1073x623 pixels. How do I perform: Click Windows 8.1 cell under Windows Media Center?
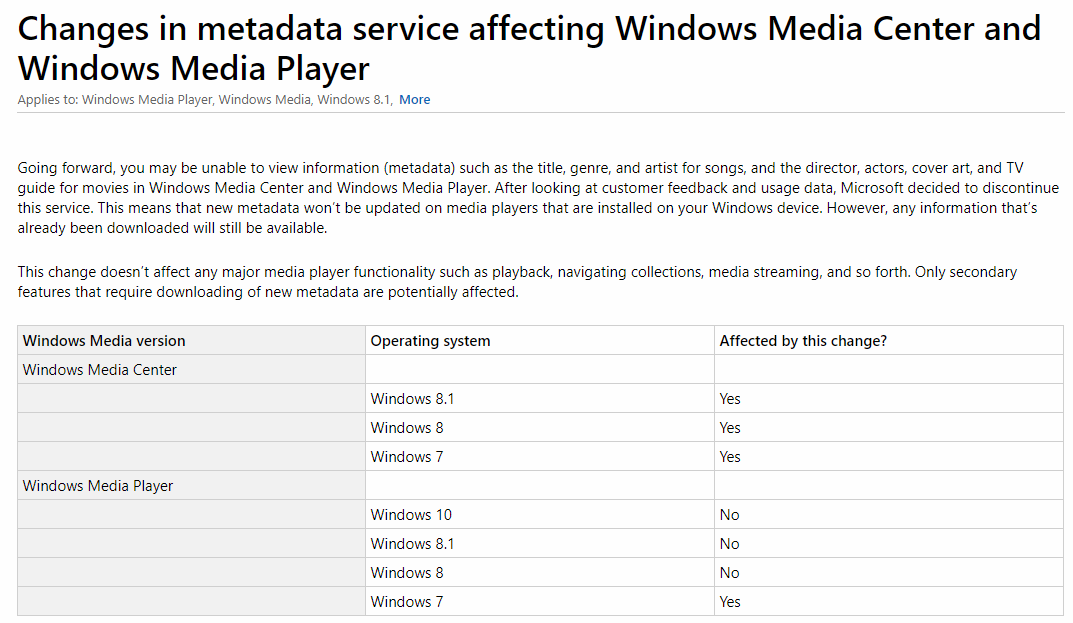click(x=412, y=399)
